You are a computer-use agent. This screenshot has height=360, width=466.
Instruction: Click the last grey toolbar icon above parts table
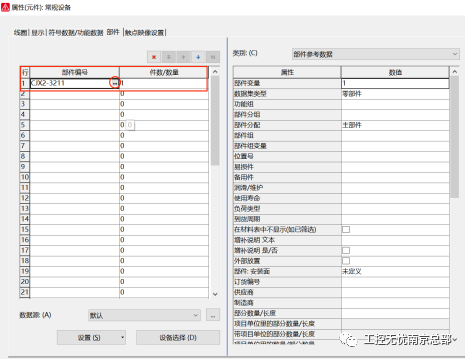coord(213,57)
